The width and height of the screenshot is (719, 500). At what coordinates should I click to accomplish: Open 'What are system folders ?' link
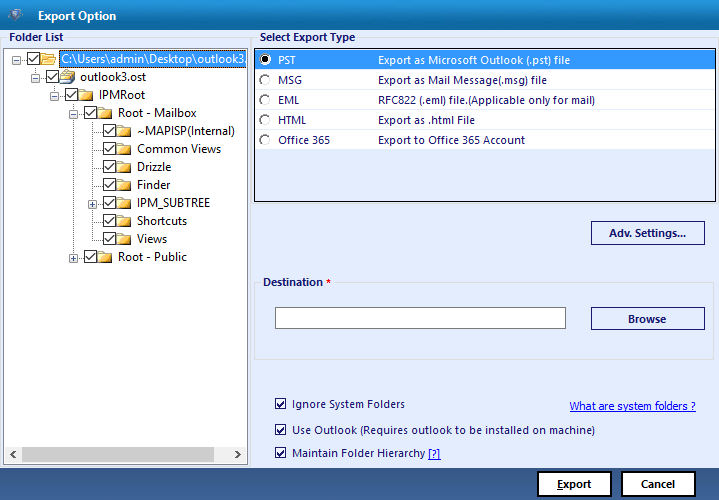632,406
